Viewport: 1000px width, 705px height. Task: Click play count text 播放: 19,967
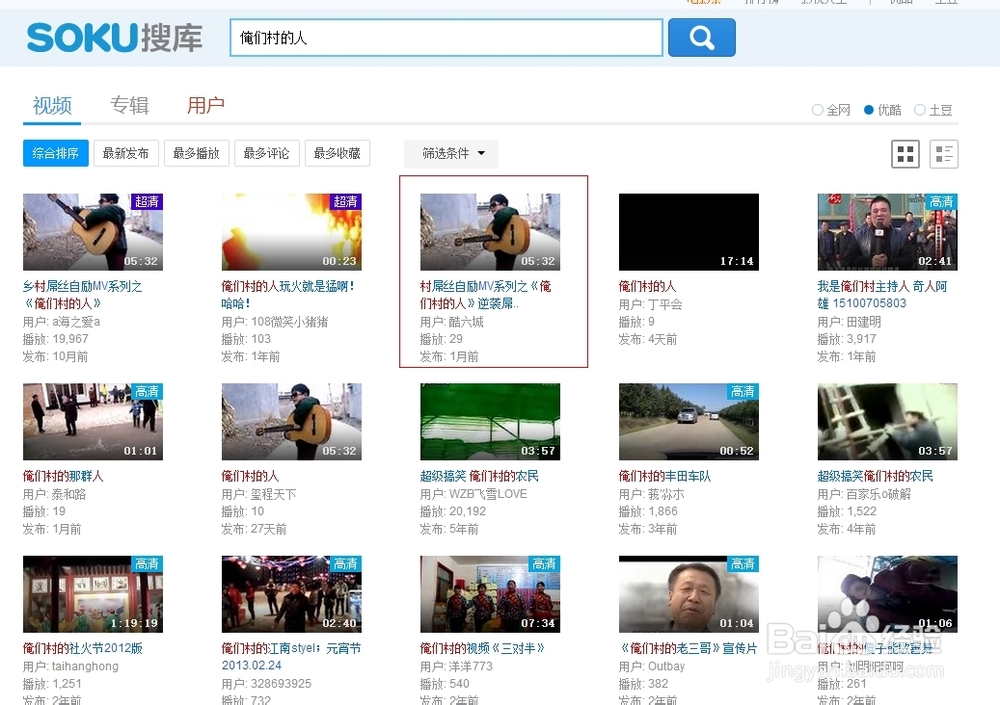(x=55, y=339)
